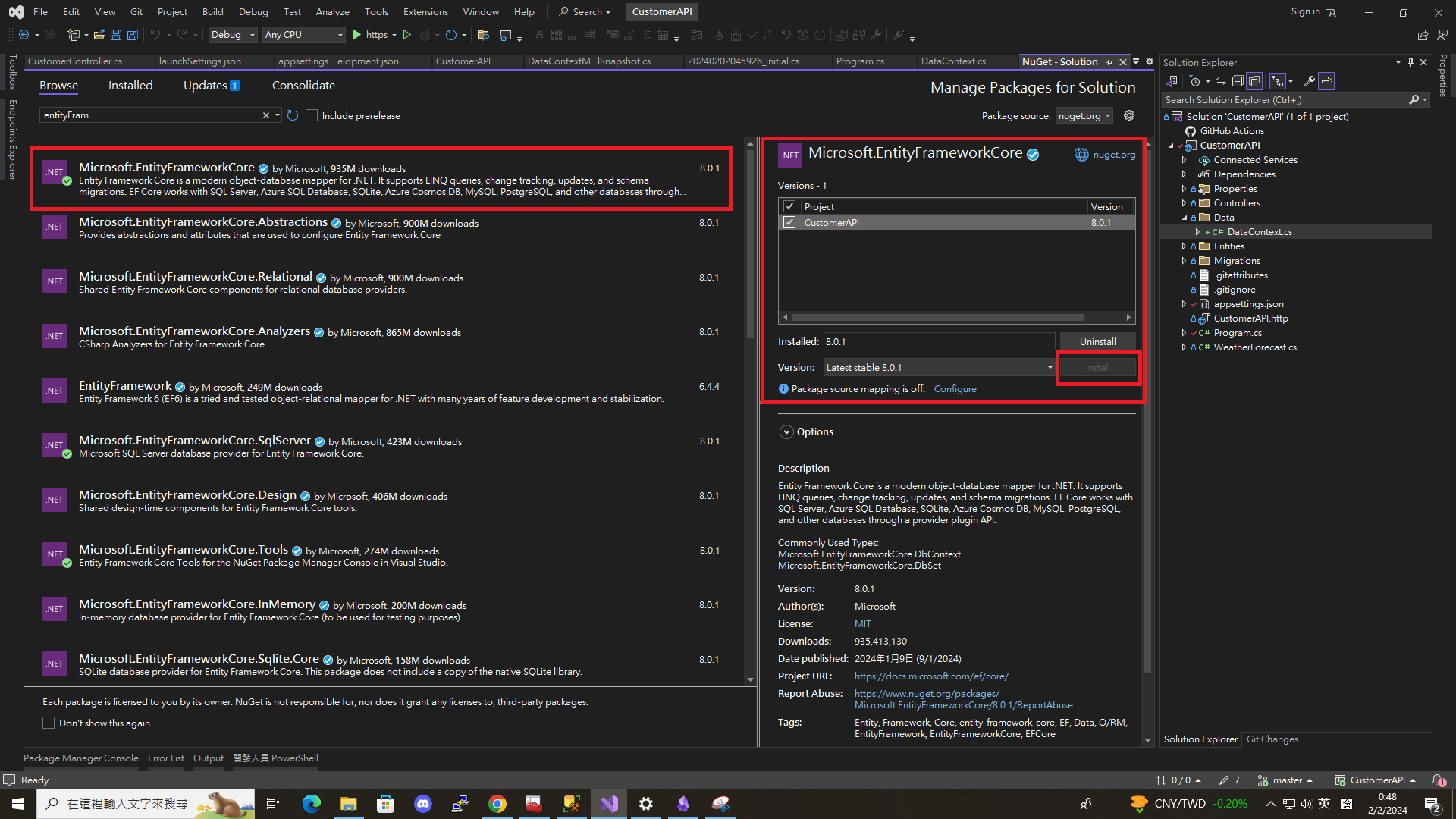
Task: Switch to the Installed tab
Action: point(130,86)
